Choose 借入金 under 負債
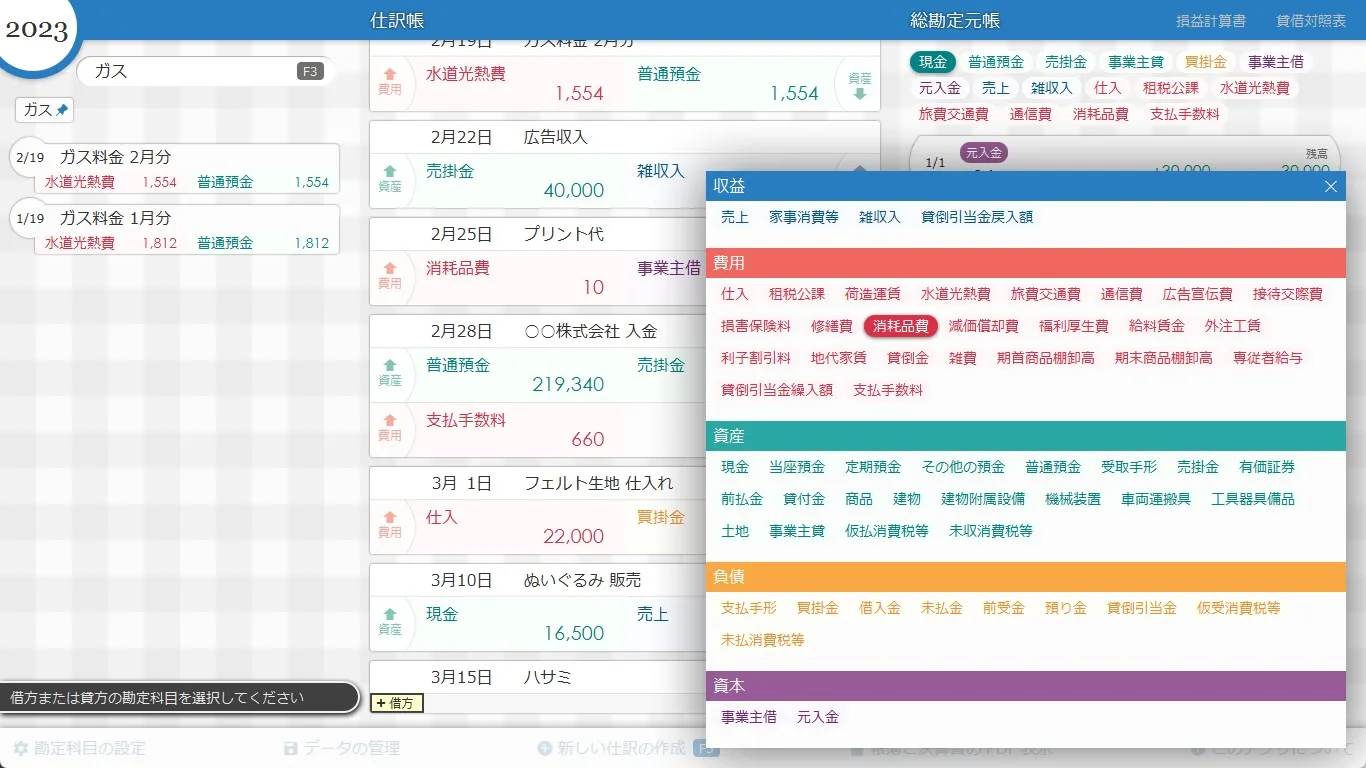1366x768 pixels. click(880, 608)
